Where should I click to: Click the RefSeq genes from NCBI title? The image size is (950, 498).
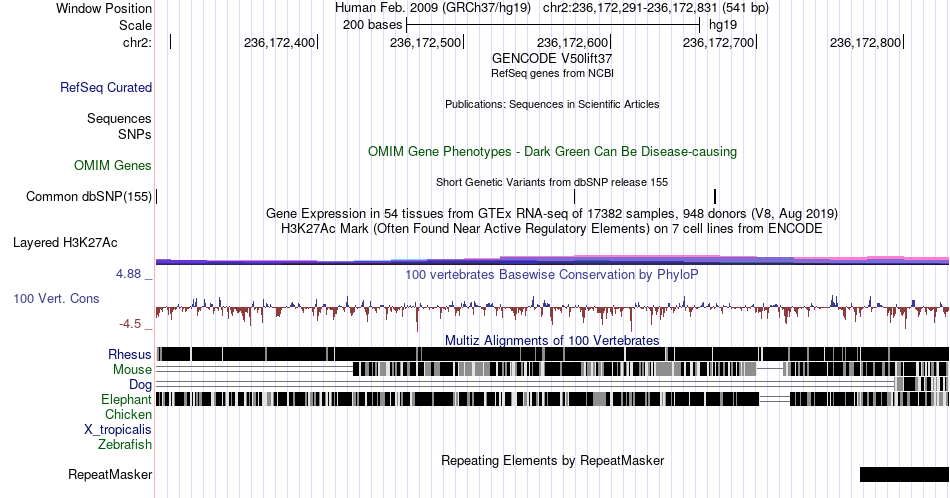tap(552, 73)
